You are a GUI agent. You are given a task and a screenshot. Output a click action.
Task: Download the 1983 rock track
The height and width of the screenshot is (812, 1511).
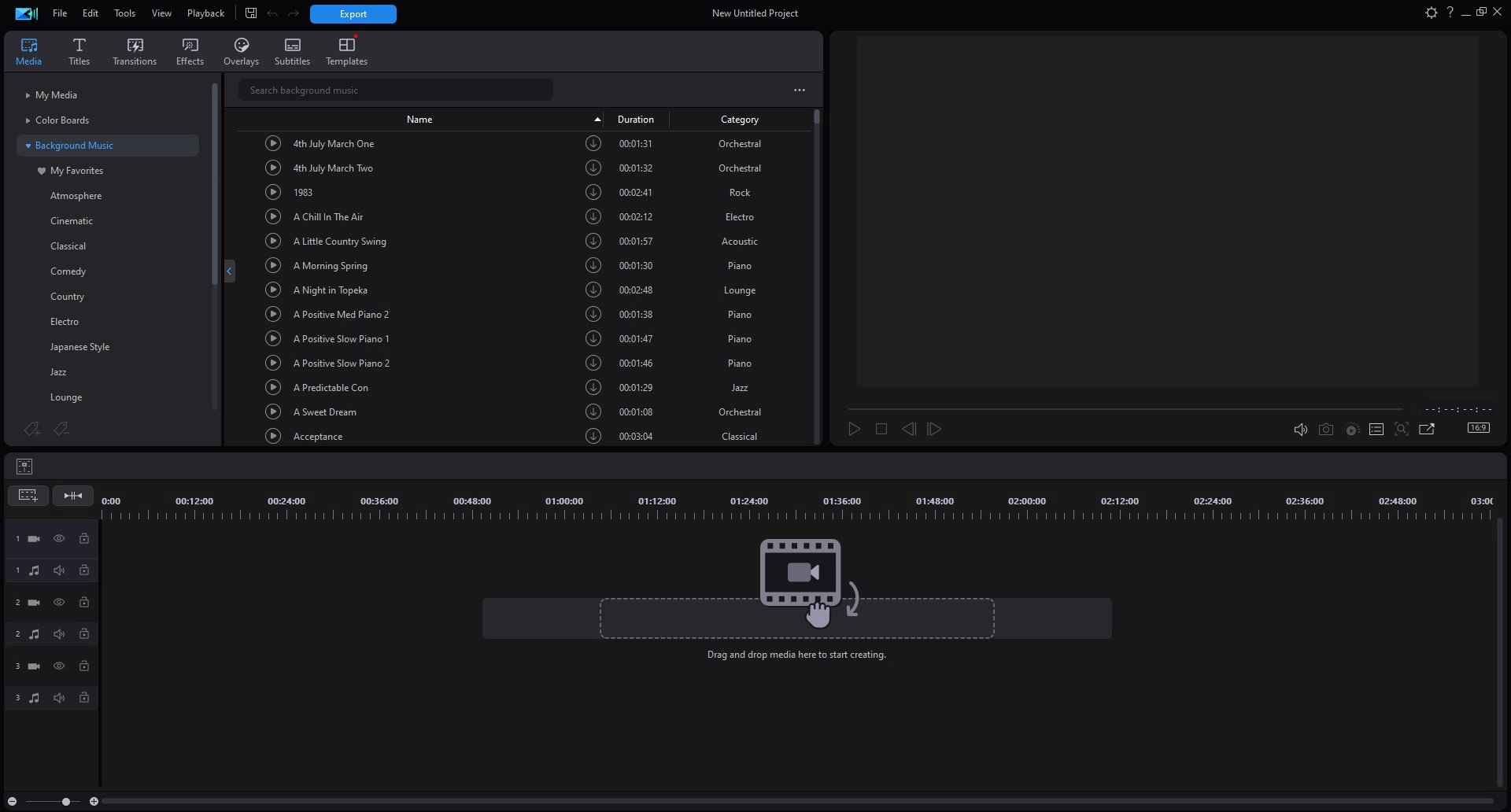(x=593, y=192)
